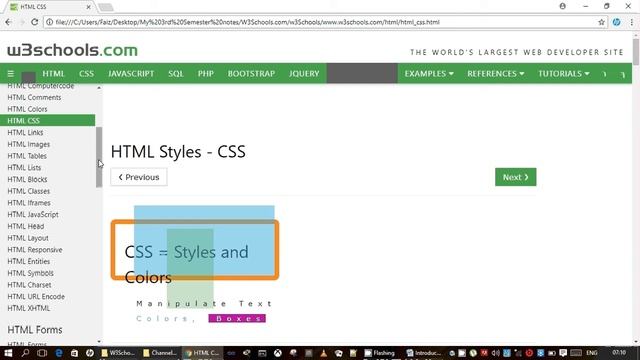Open Windows taskbar search

pyautogui.click(x=25, y=353)
